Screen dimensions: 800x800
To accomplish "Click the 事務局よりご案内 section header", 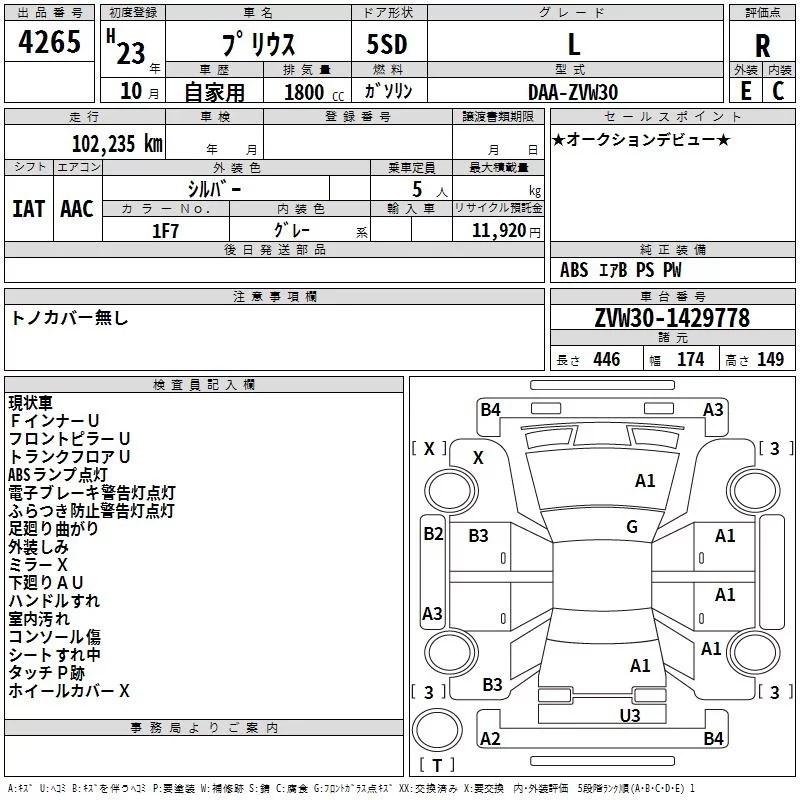I will (x=204, y=728).
